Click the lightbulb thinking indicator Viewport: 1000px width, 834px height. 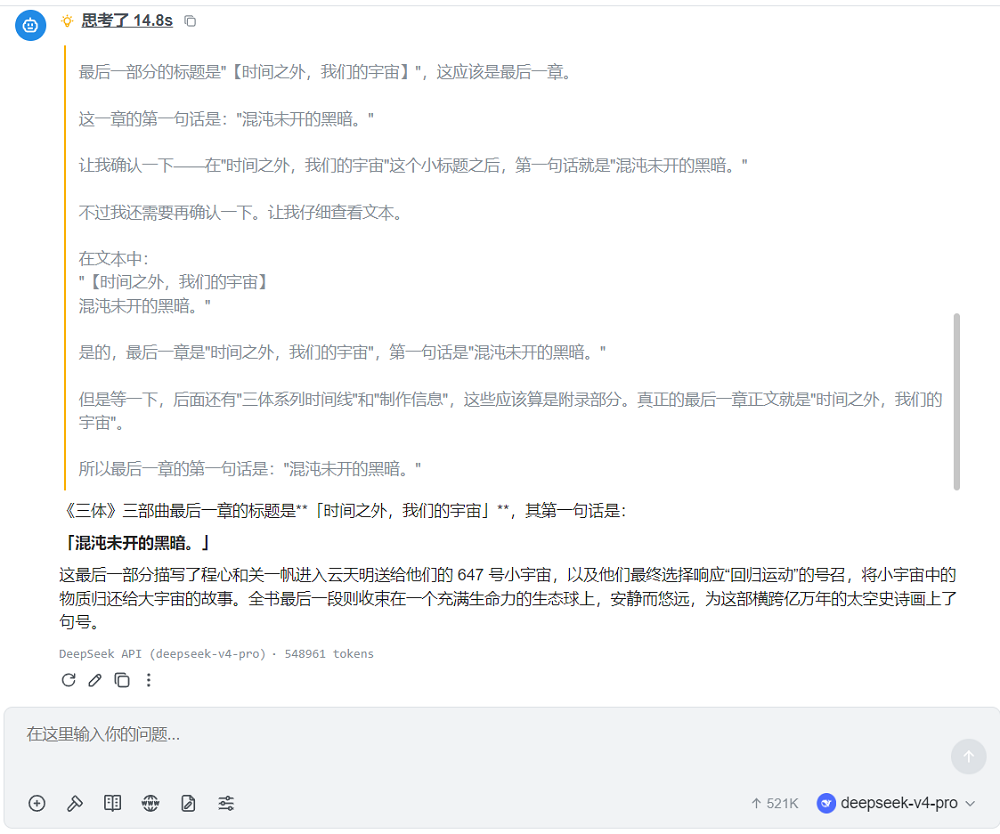point(66,20)
